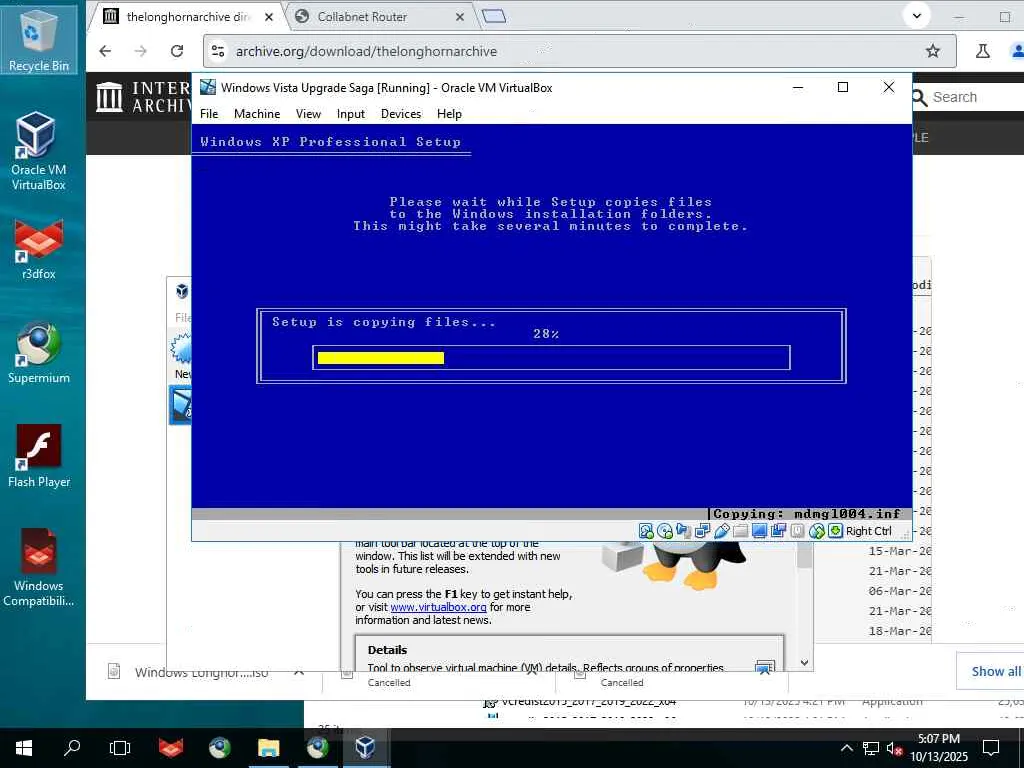Select the r3dfox desktop shortcut
The width and height of the screenshot is (1024, 768).
point(39,248)
